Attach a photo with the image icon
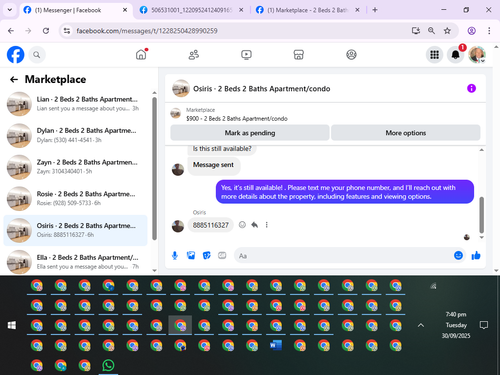Image resolution: width=500 pixels, height=375 pixels. click(191, 256)
